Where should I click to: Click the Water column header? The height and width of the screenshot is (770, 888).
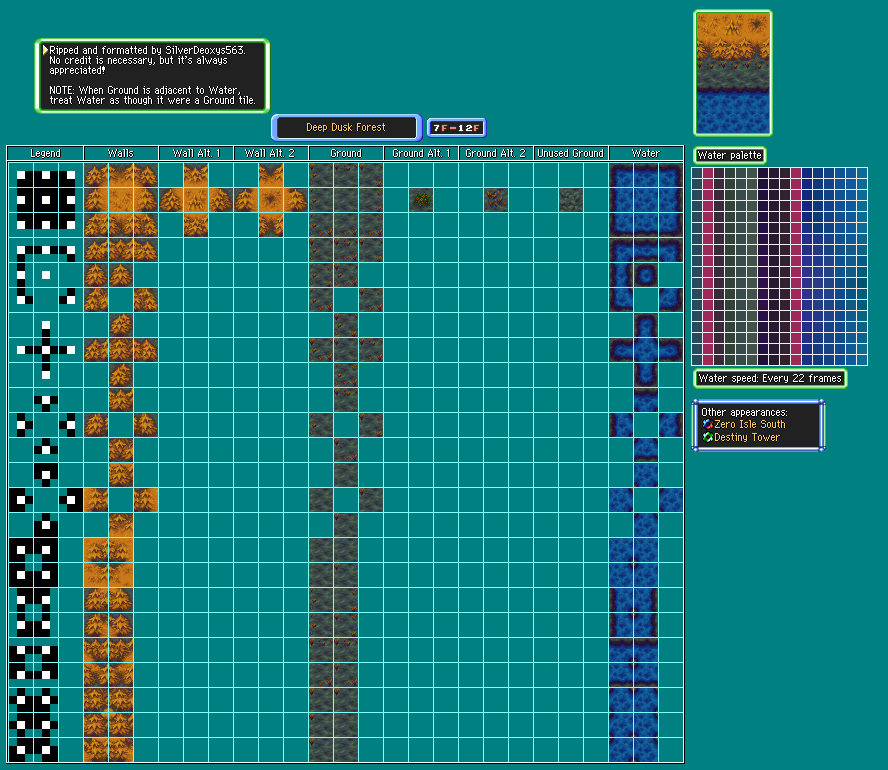pyautogui.click(x=646, y=153)
